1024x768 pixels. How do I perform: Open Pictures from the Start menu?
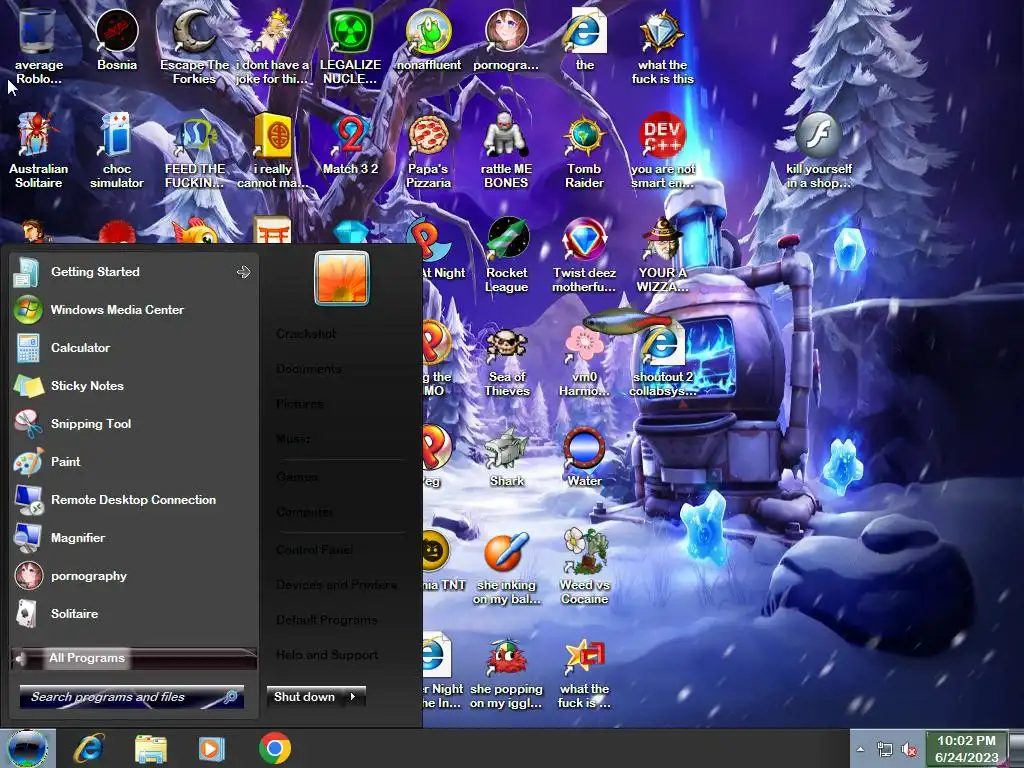click(x=299, y=404)
